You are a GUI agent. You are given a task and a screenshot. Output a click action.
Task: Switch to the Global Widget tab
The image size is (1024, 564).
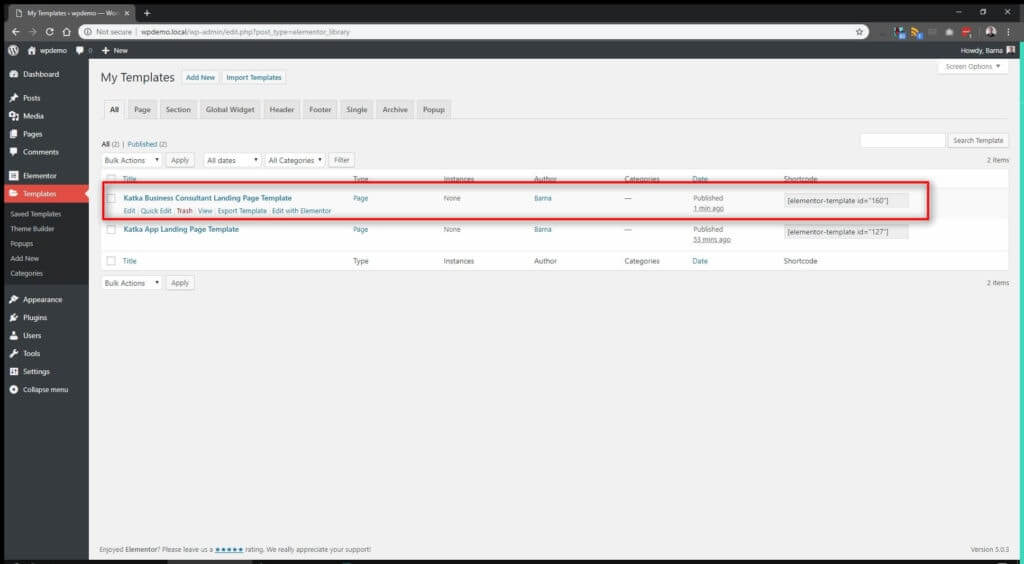coord(230,109)
